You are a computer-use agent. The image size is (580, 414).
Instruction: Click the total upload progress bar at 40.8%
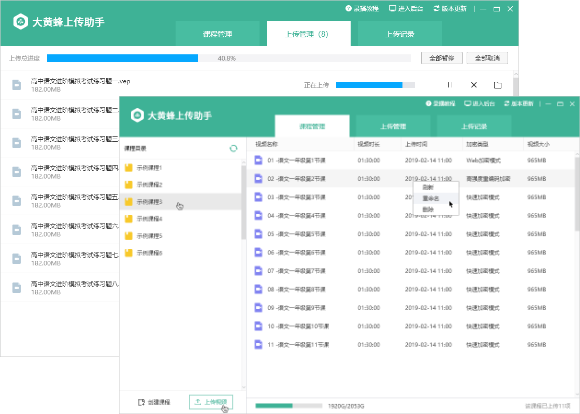coord(229,58)
